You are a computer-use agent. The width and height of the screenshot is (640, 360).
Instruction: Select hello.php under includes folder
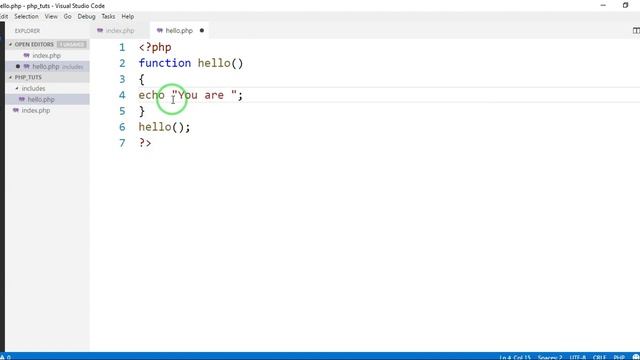(47, 100)
